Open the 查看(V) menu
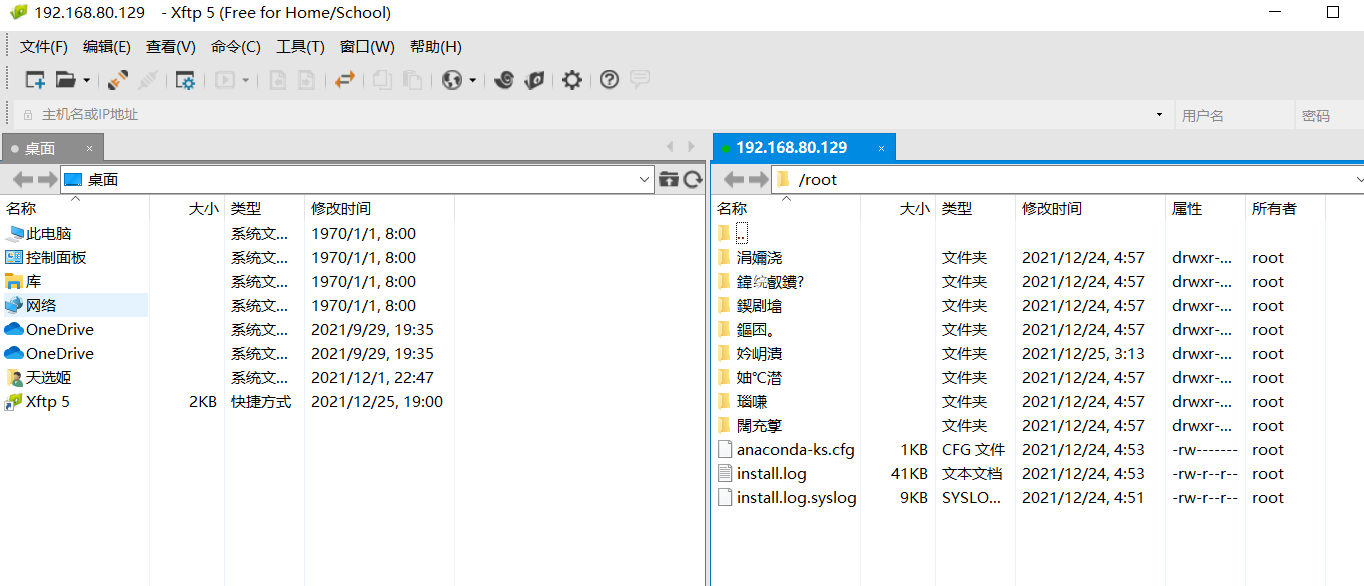Image resolution: width=1364 pixels, height=586 pixels. [x=171, y=47]
